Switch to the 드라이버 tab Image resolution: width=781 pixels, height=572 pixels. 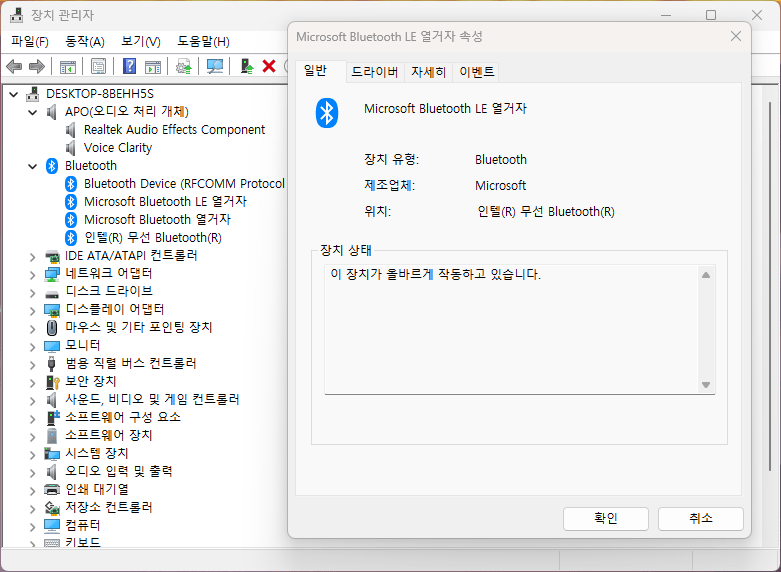(375, 72)
